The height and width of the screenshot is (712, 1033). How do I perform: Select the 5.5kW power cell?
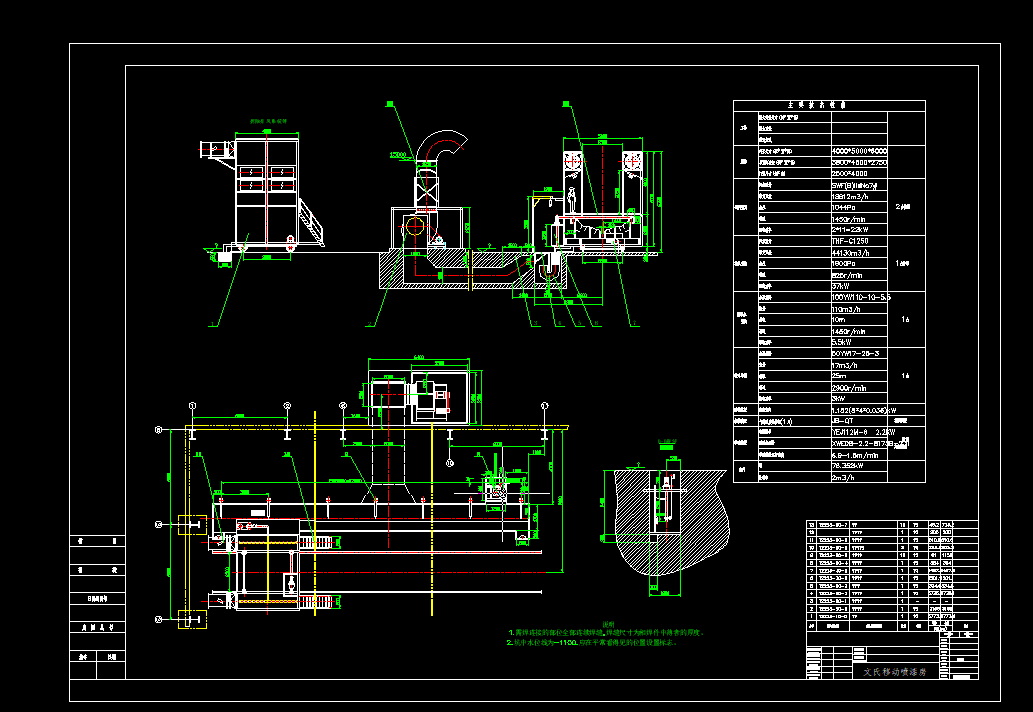(x=842, y=342)
